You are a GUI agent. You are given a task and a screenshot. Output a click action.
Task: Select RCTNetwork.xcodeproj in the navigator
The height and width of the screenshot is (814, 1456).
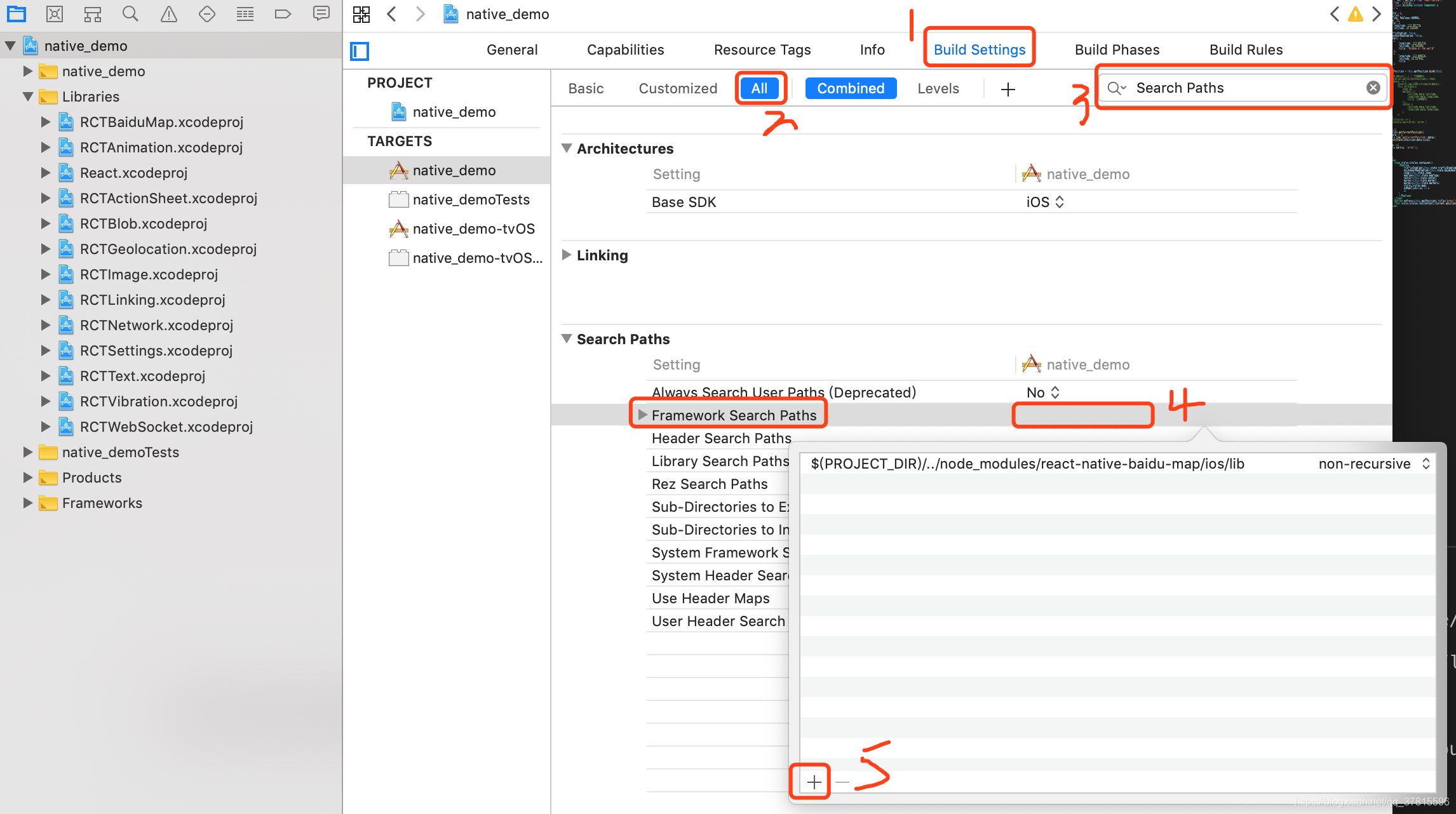click(156, 325)
